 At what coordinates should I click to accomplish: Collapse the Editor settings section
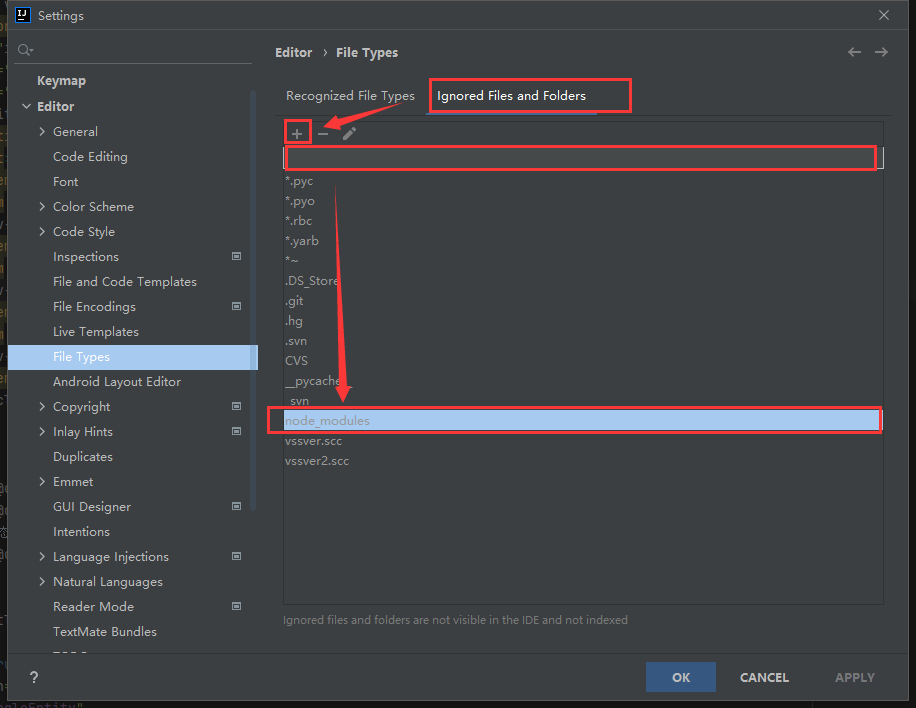point(26,106)
